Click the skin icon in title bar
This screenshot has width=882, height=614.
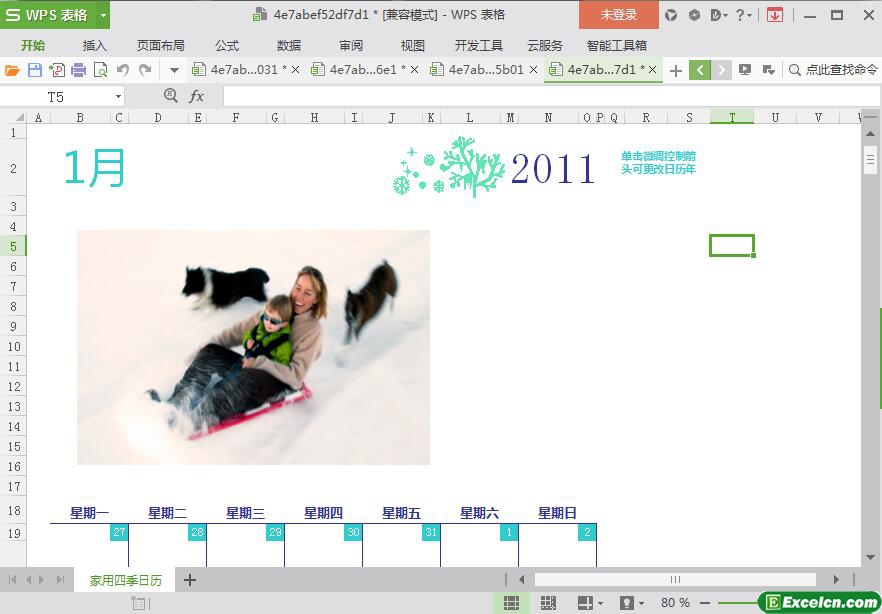pos(671,15)
